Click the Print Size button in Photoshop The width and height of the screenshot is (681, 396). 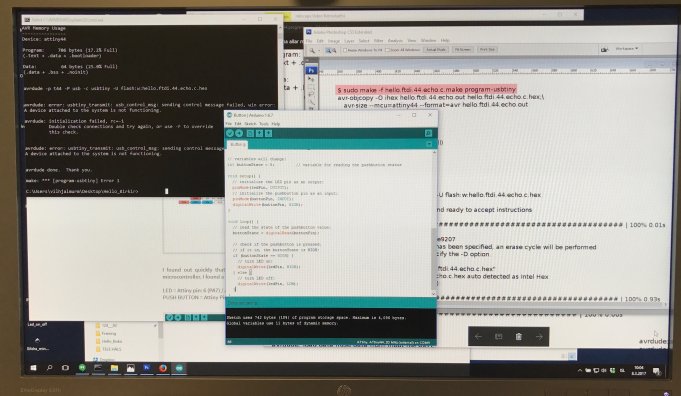[x=487, y=50]
